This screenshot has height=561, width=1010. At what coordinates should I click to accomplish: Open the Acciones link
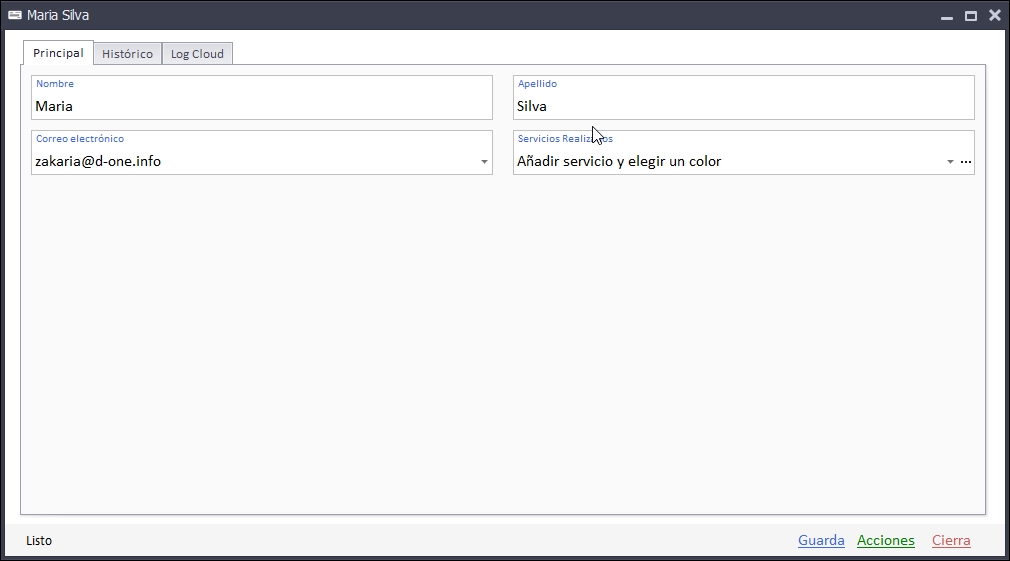point(885,540)
